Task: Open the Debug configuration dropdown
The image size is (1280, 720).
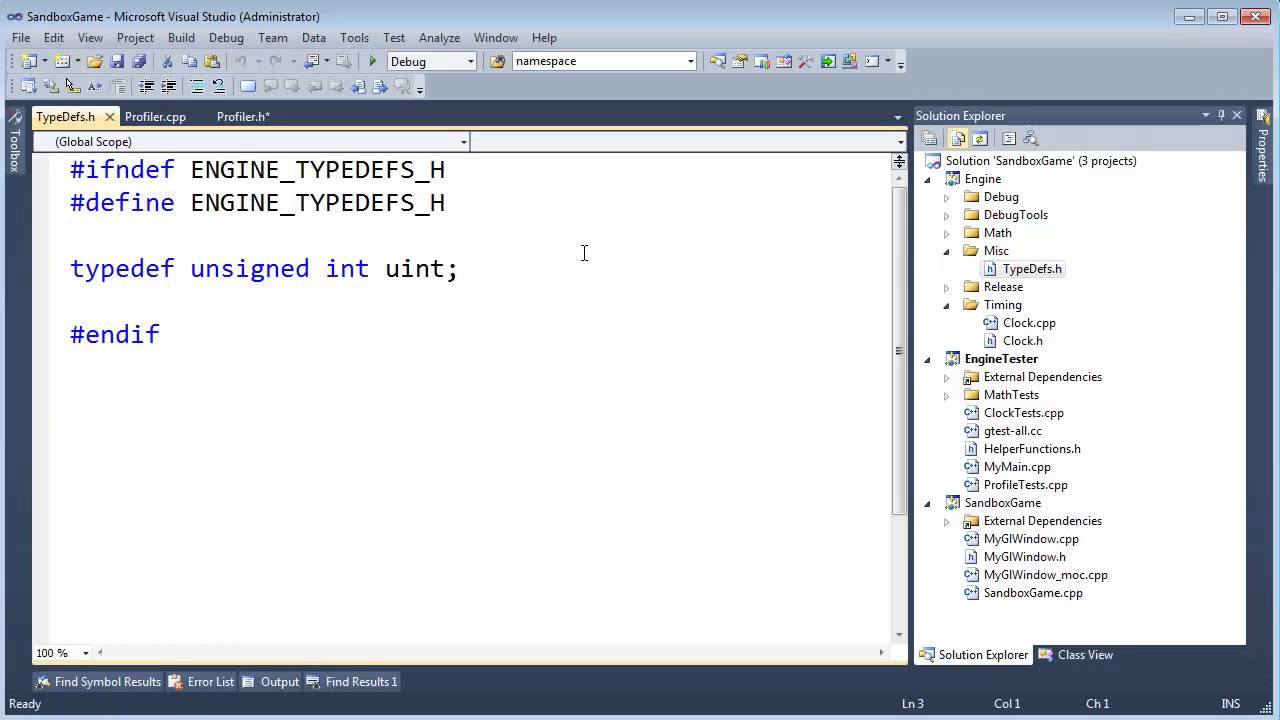Action: coord(470,61)
